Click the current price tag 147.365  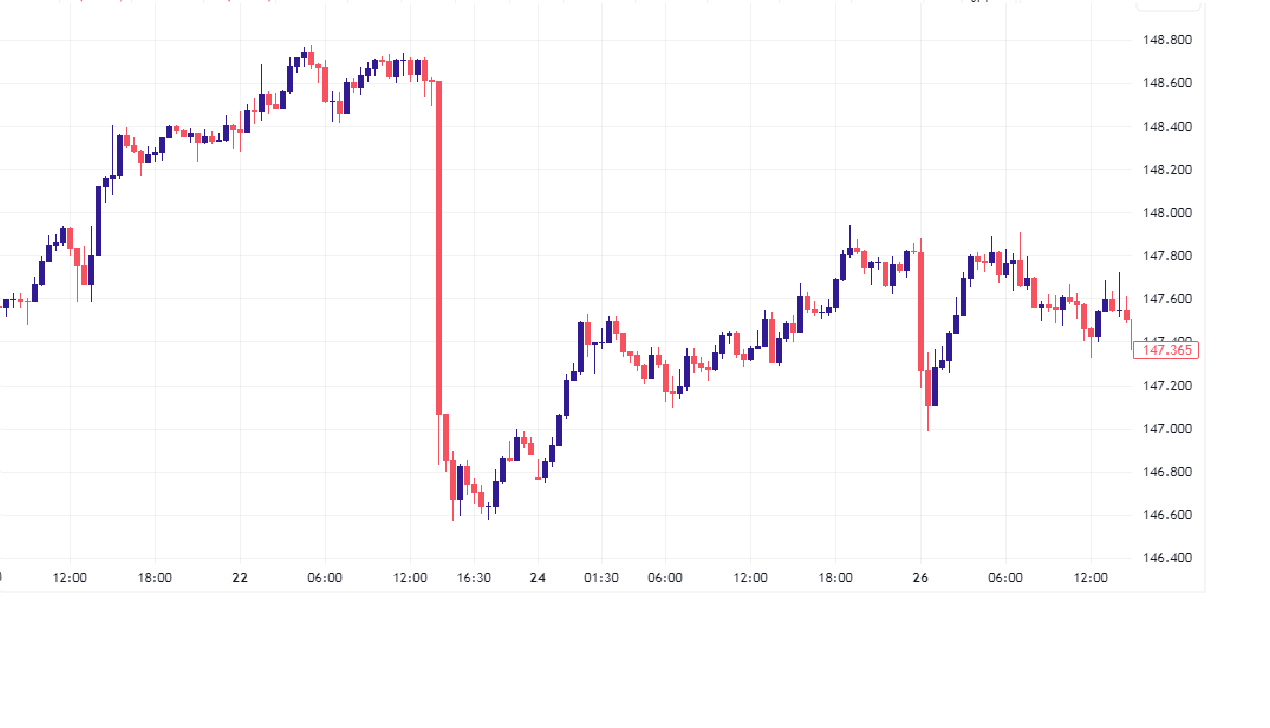pos(1166,350)
